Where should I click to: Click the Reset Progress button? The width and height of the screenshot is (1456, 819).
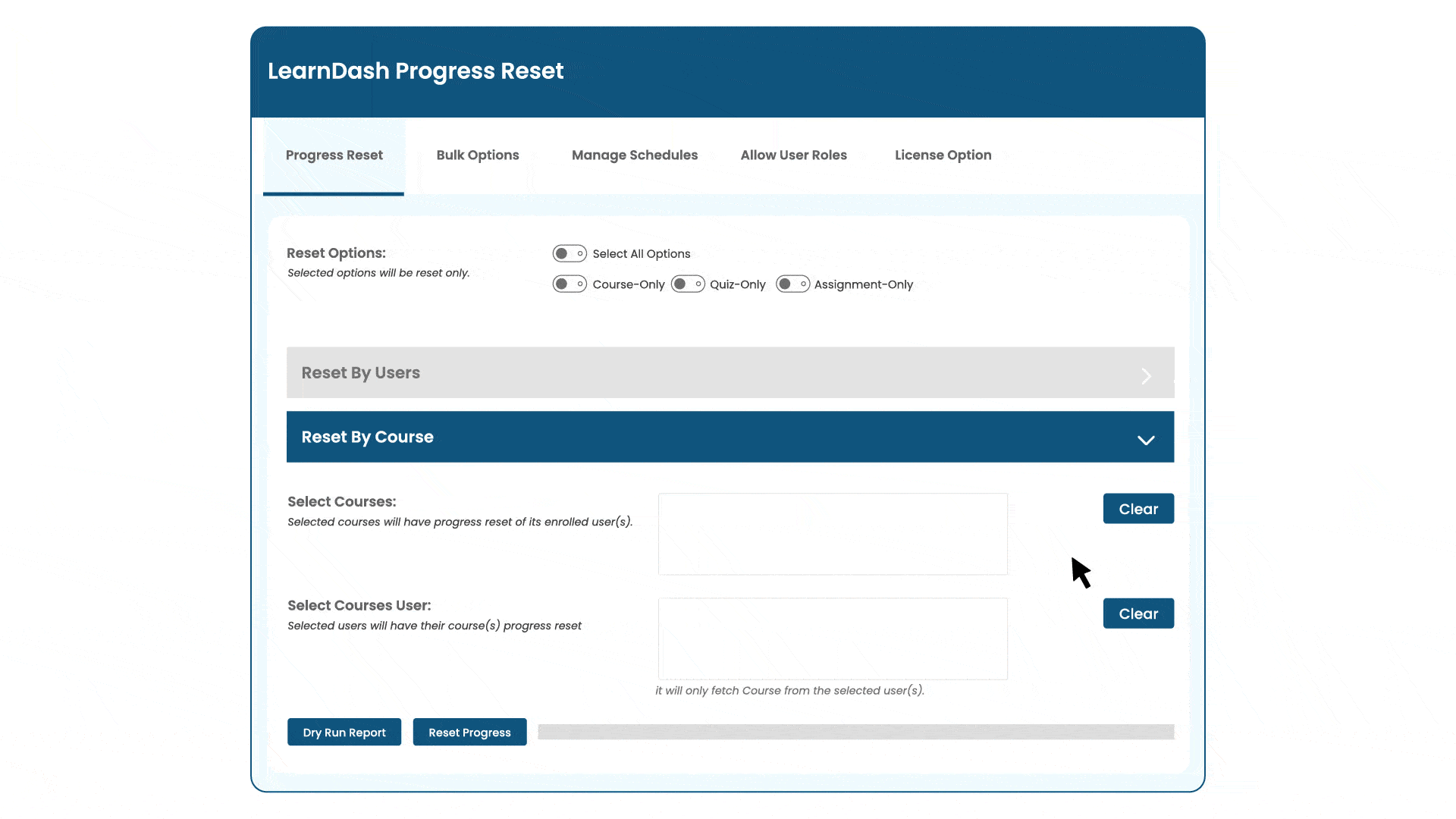[470, 732]
